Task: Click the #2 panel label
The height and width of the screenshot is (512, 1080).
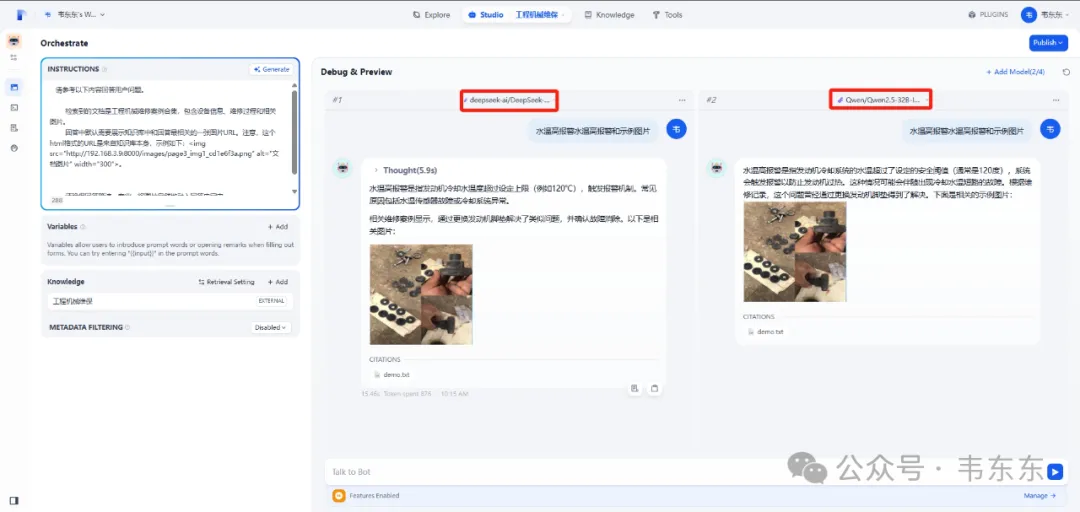Action: click(711, 101)
